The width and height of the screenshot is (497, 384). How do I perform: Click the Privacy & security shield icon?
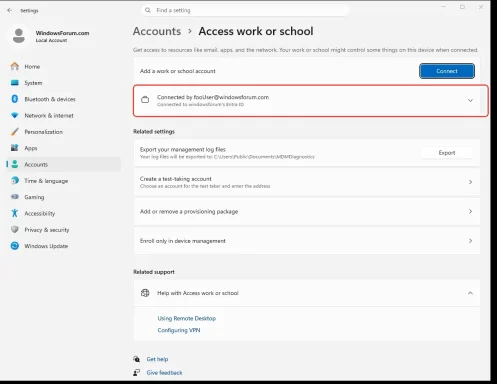pos(15,229)
